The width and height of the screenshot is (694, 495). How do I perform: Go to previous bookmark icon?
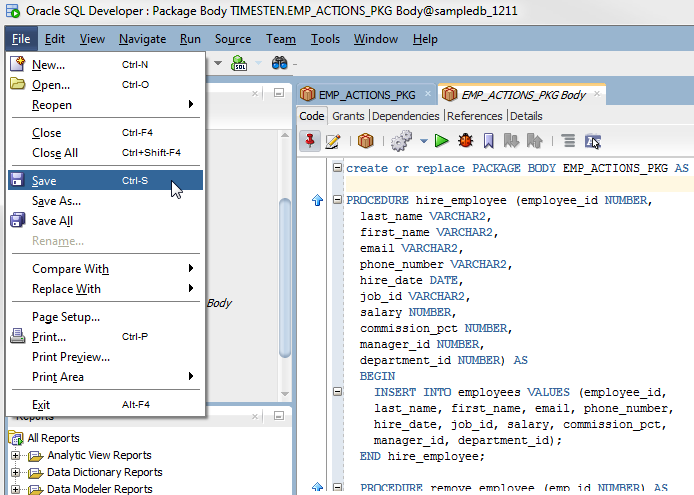[534, 141]
